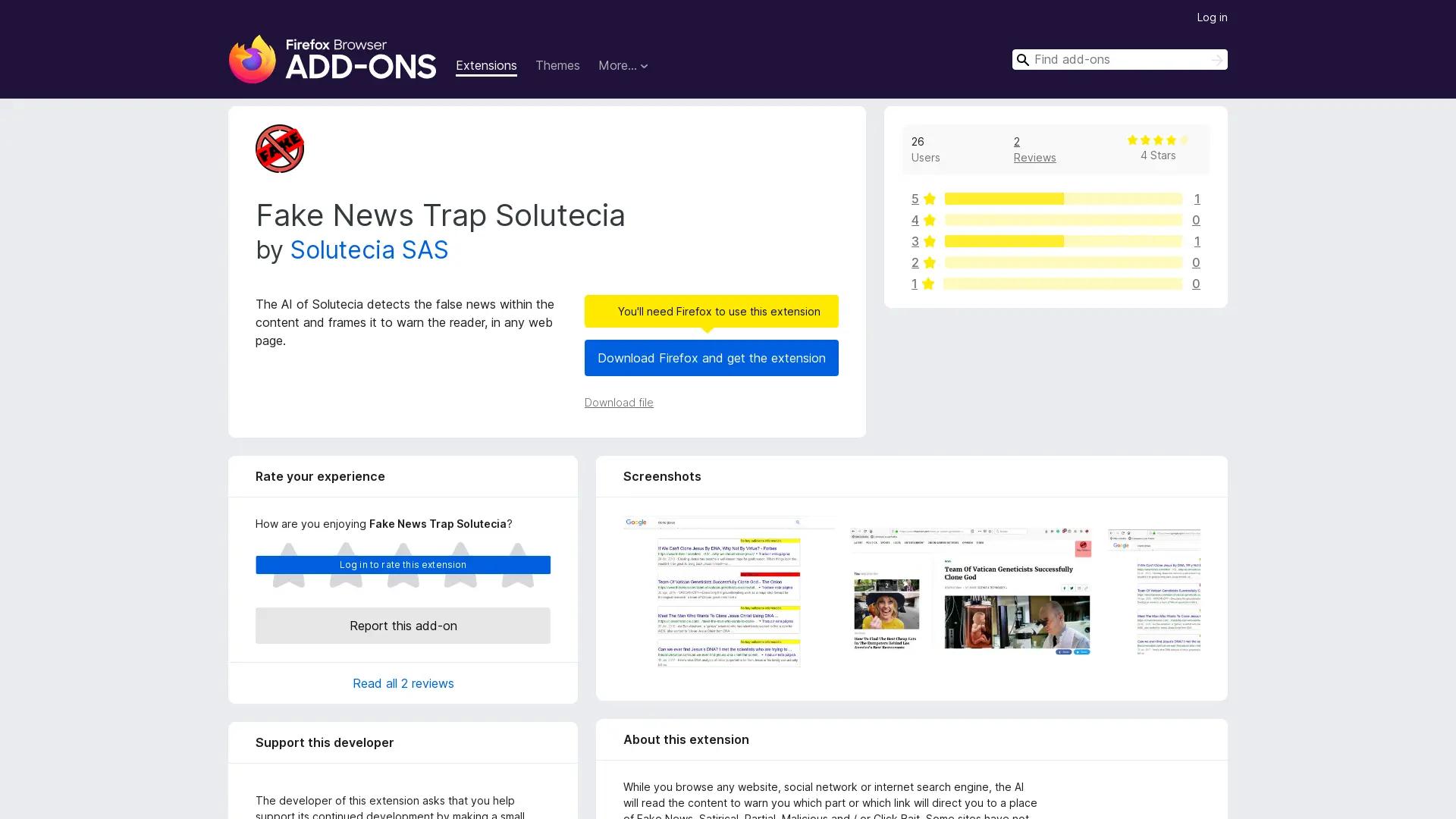Click Download Firefox and get the extension
Image resolution: width=1456 pixels, height=819 pixels.
coord(711,358)
